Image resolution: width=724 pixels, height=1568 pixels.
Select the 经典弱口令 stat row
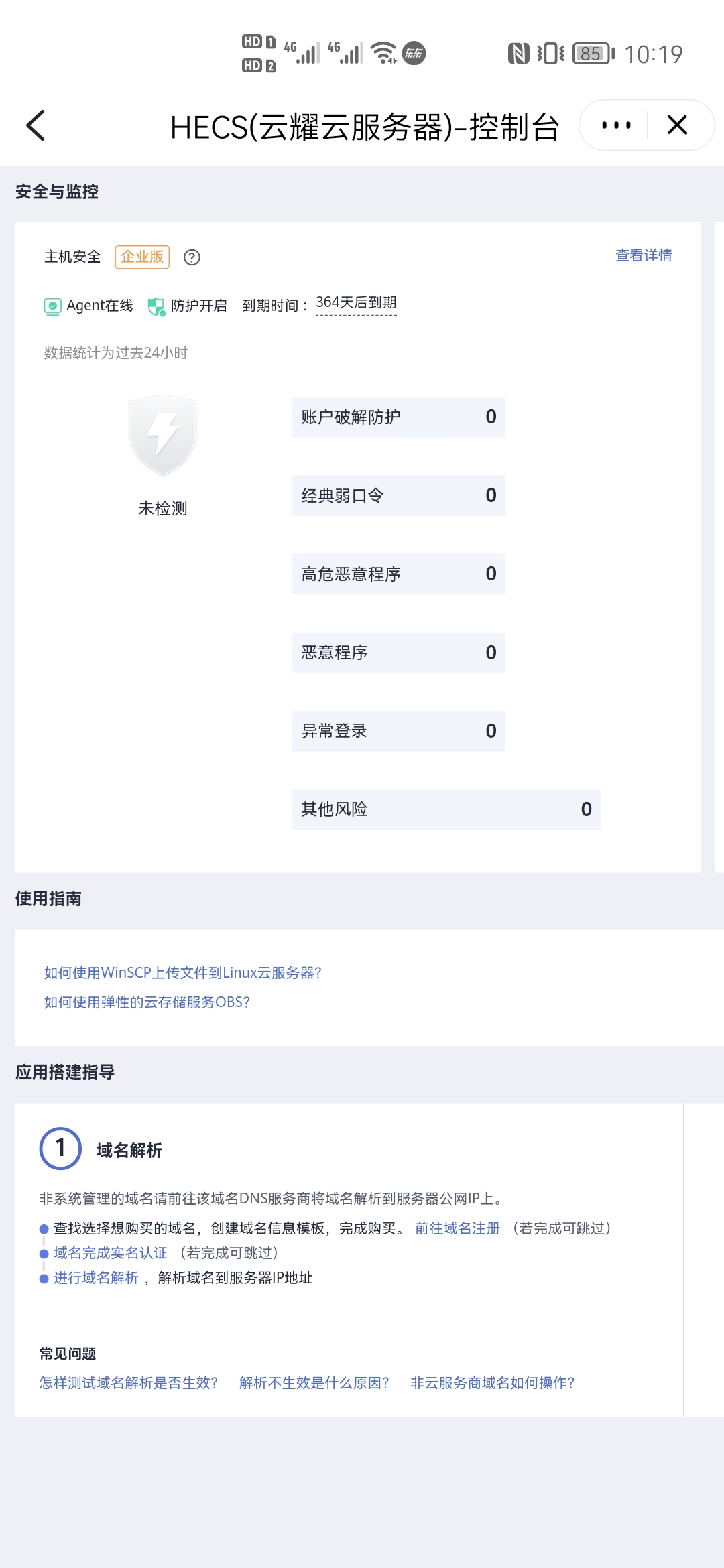click(x=398, y=495)
